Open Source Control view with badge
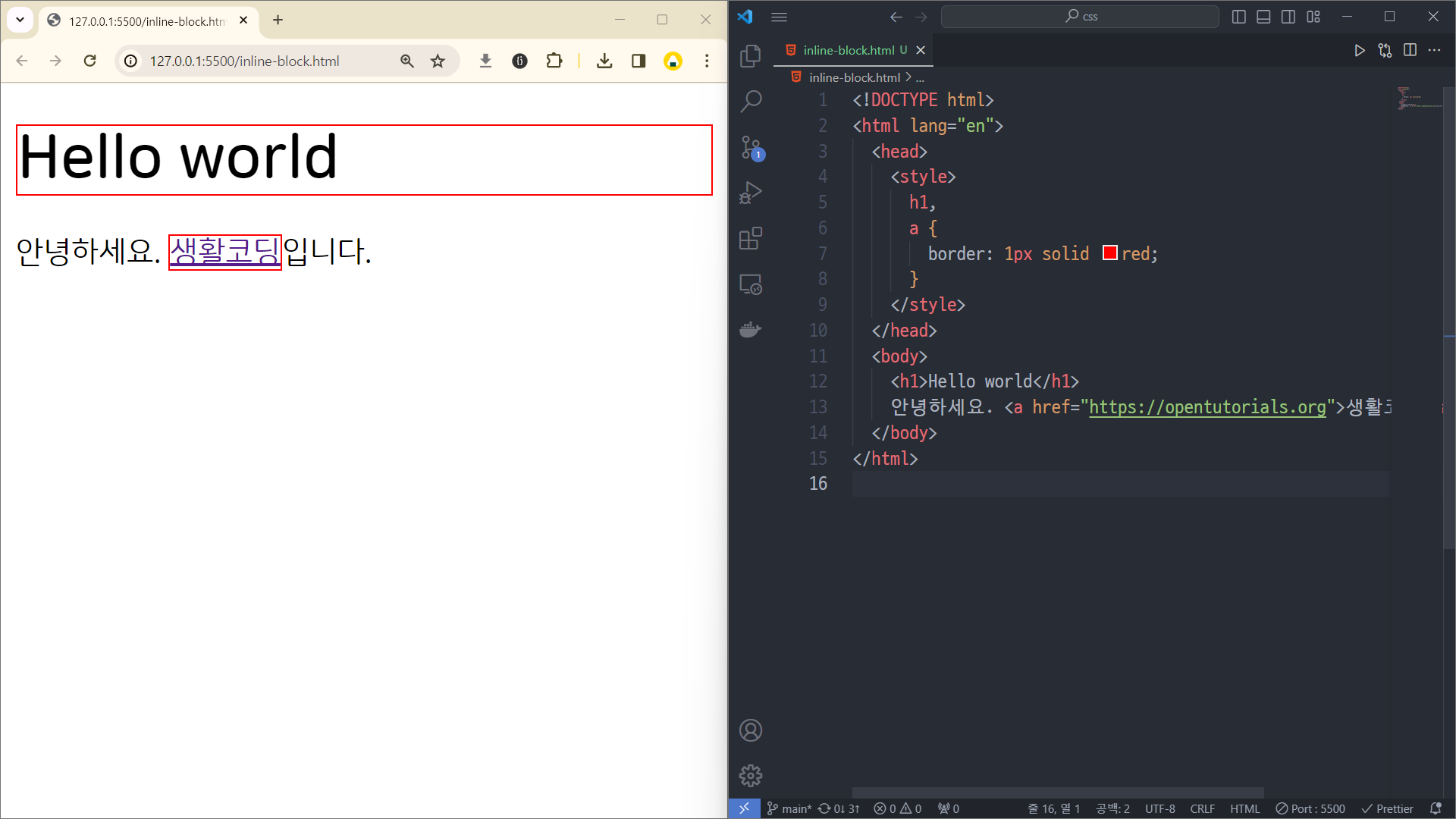 pyautogui.click(x=750, y=147)
